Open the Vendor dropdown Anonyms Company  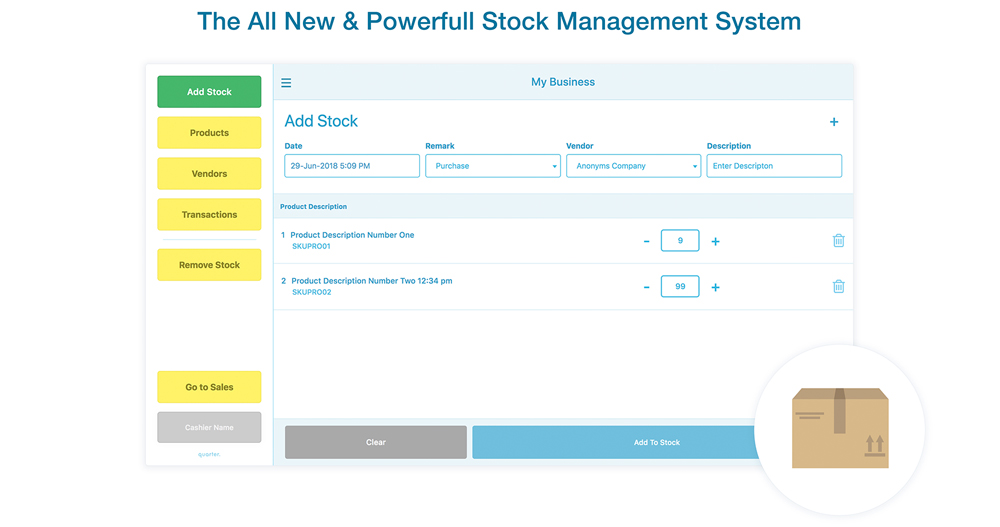[633, 166]
